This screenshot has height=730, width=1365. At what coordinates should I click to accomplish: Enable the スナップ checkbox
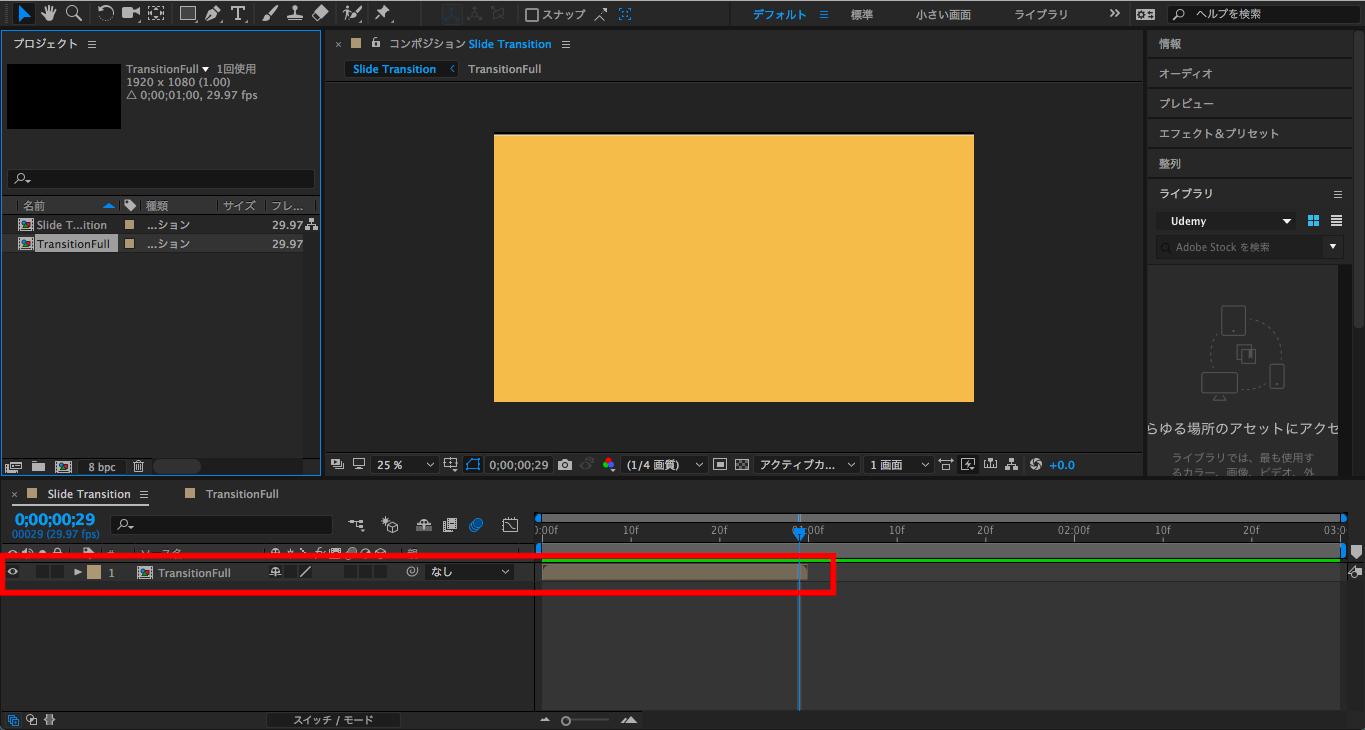pyautogui.click(x=532, y=14)
